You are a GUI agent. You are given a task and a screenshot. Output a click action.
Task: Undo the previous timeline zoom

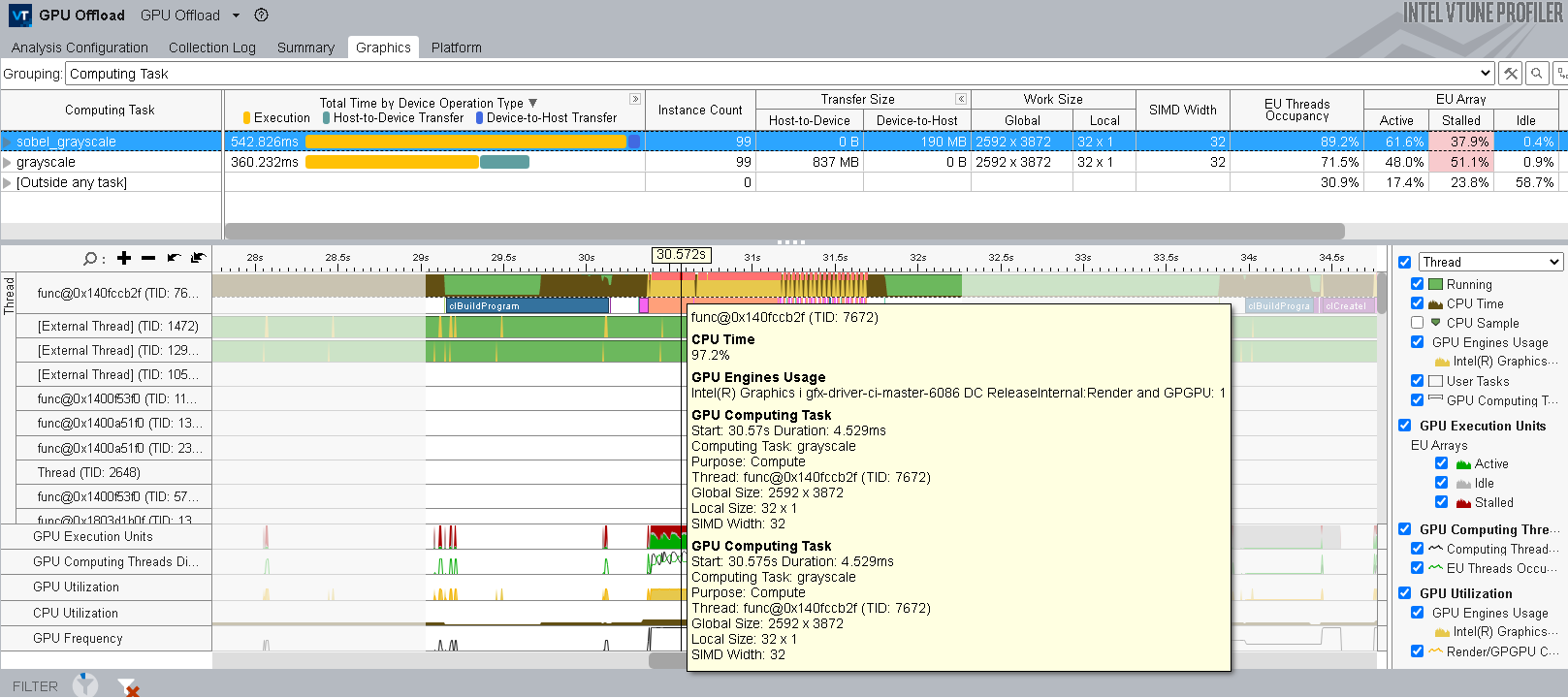click(x=174, y=258)
